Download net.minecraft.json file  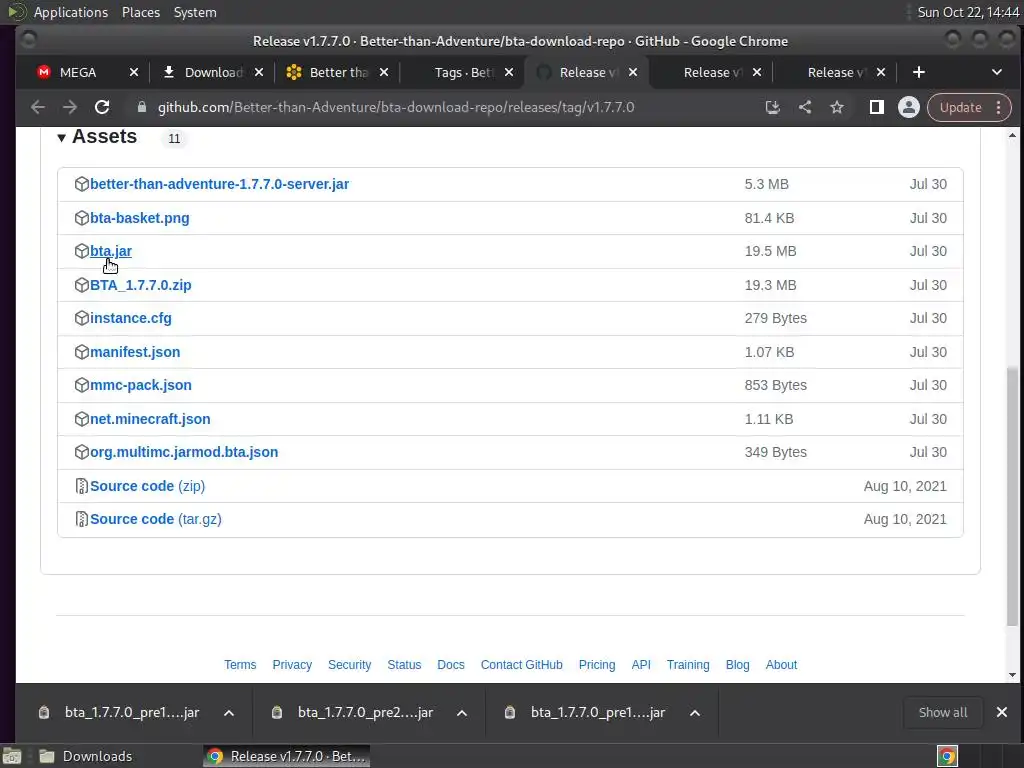(150, 419)
